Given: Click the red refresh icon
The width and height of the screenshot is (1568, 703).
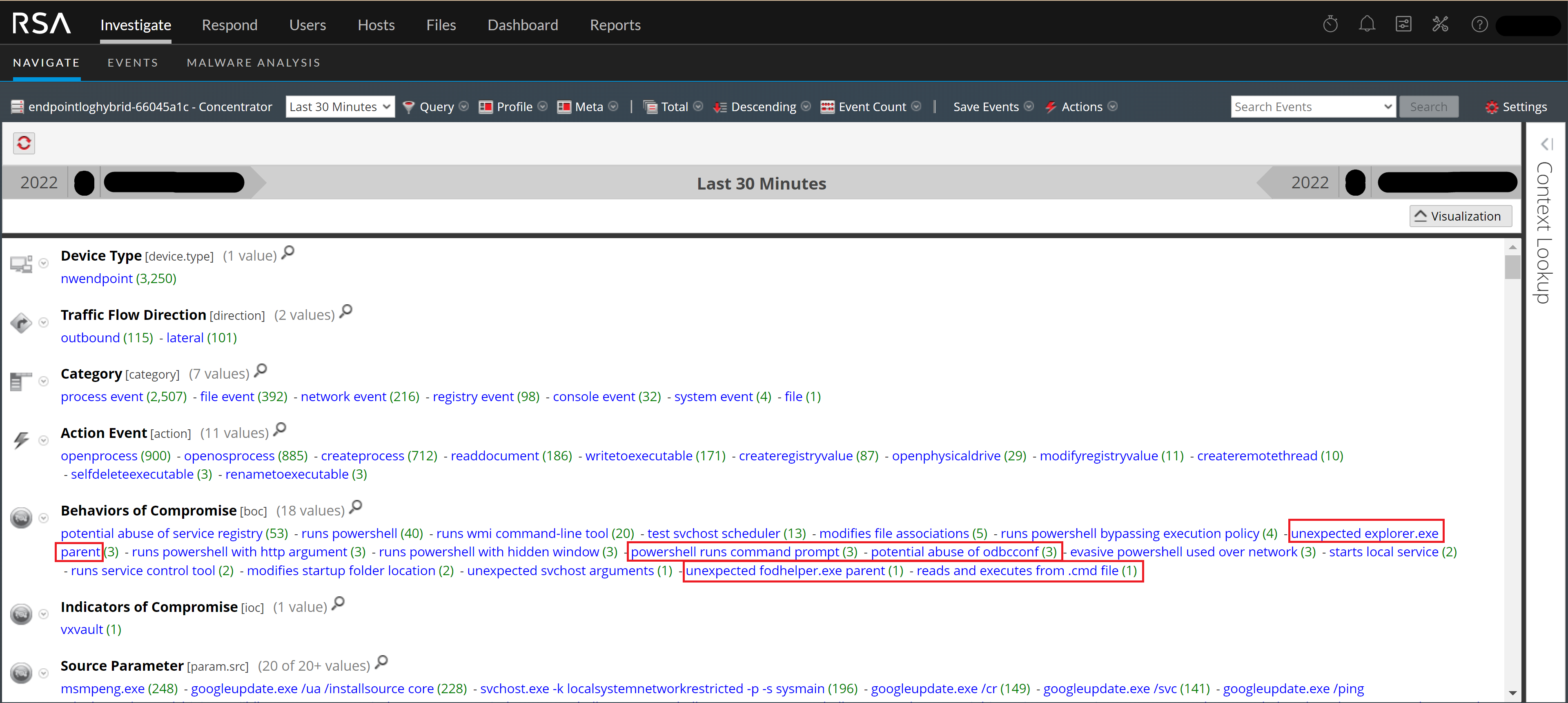Looking at the screenshot, I should pyautogui.click(x=24, y=143).
